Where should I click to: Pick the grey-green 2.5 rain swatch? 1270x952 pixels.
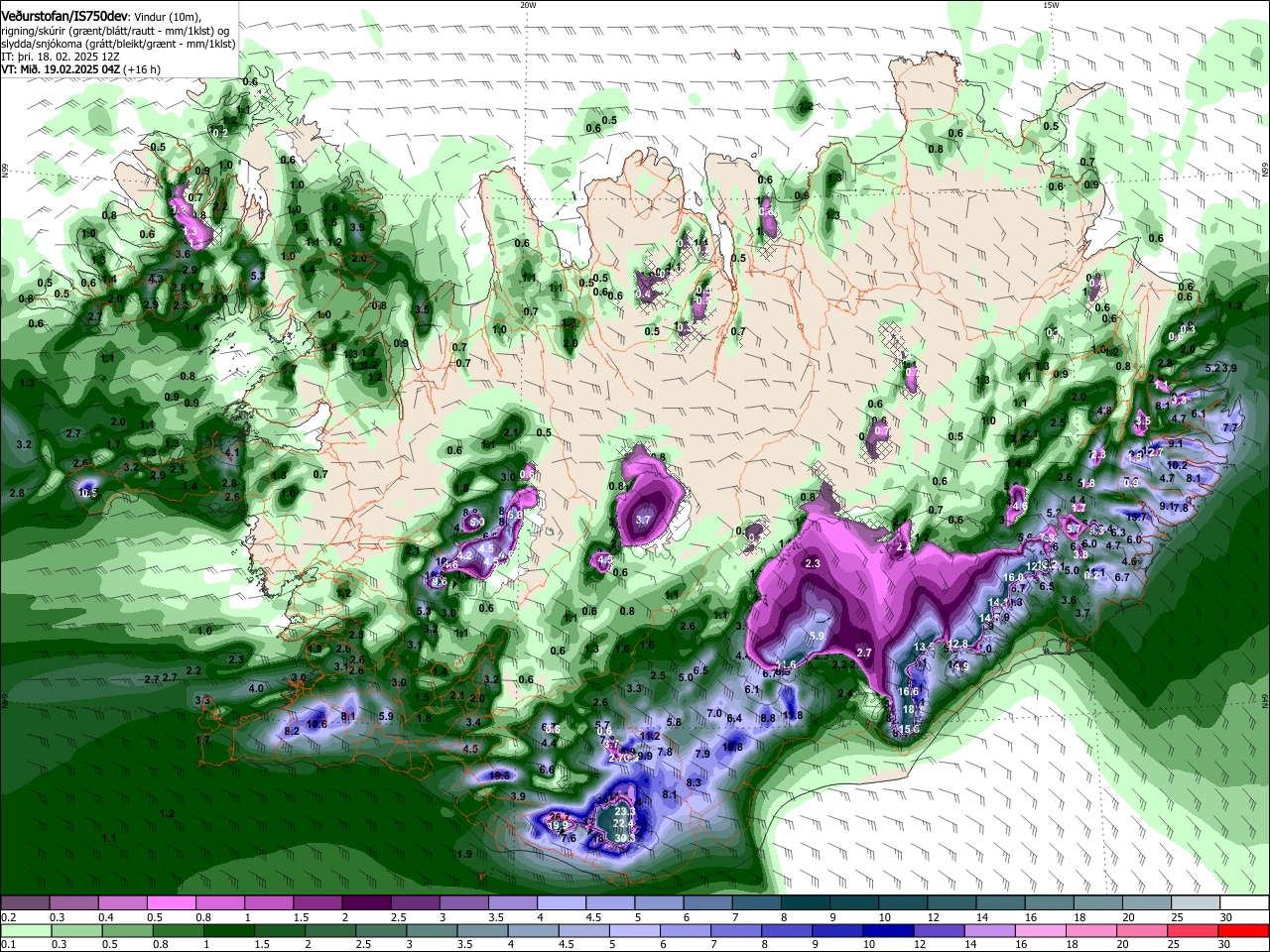coord(381,931)
